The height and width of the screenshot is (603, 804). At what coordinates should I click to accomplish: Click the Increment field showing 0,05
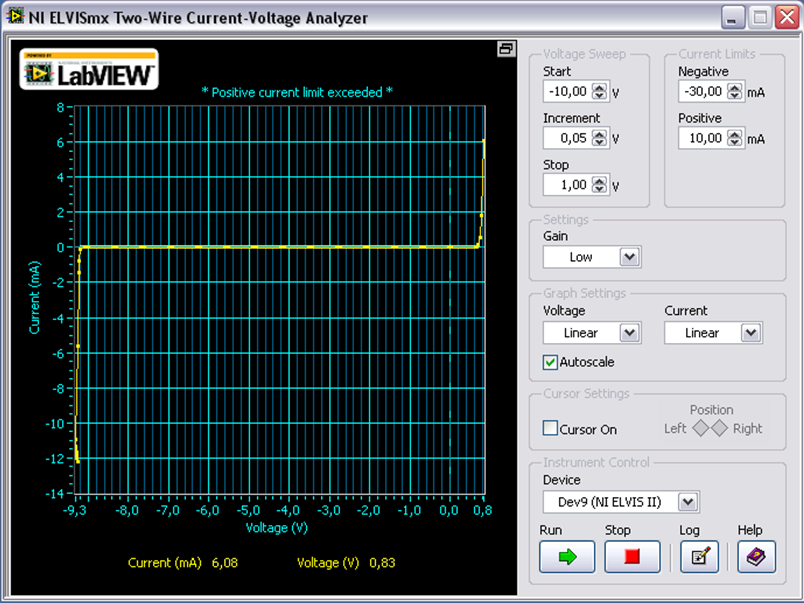point(567,138)
